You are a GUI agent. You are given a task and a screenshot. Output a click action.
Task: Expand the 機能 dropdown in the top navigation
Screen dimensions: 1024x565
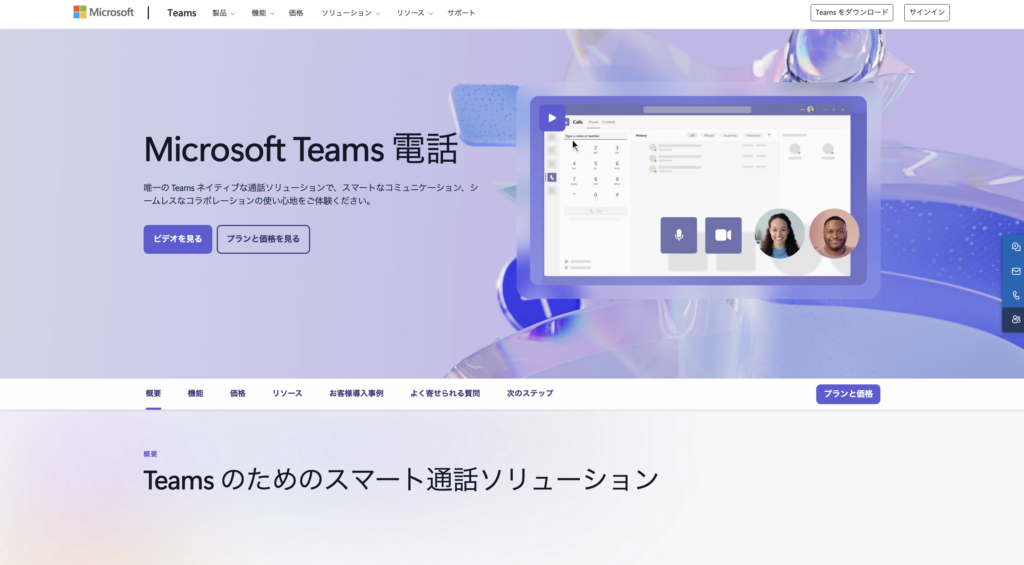[x=263, y=13]
